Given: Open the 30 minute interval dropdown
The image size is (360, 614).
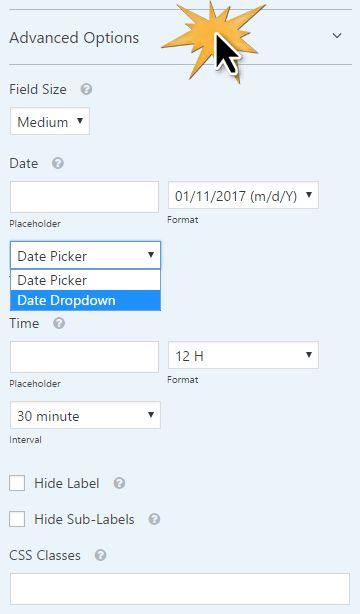Looking at the screenshot, I should point(85,415).
